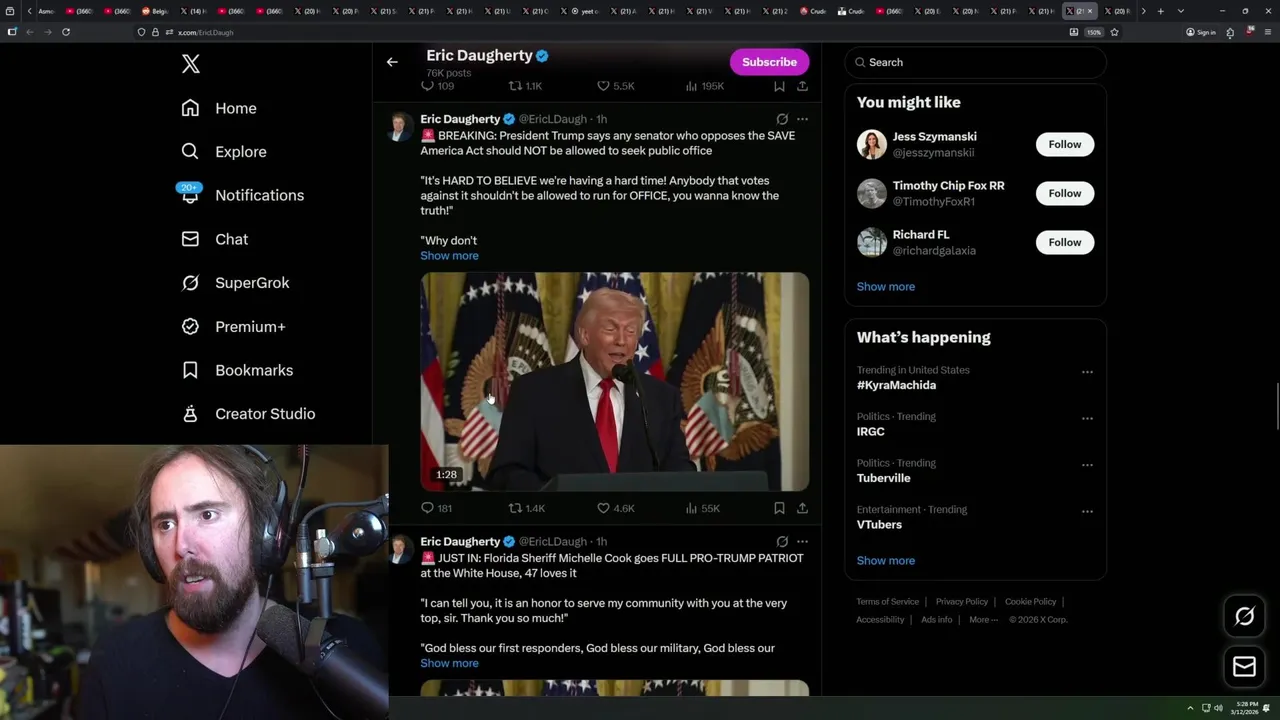
Task: Open Chat in the sidebar
Action: pos(214,239)
